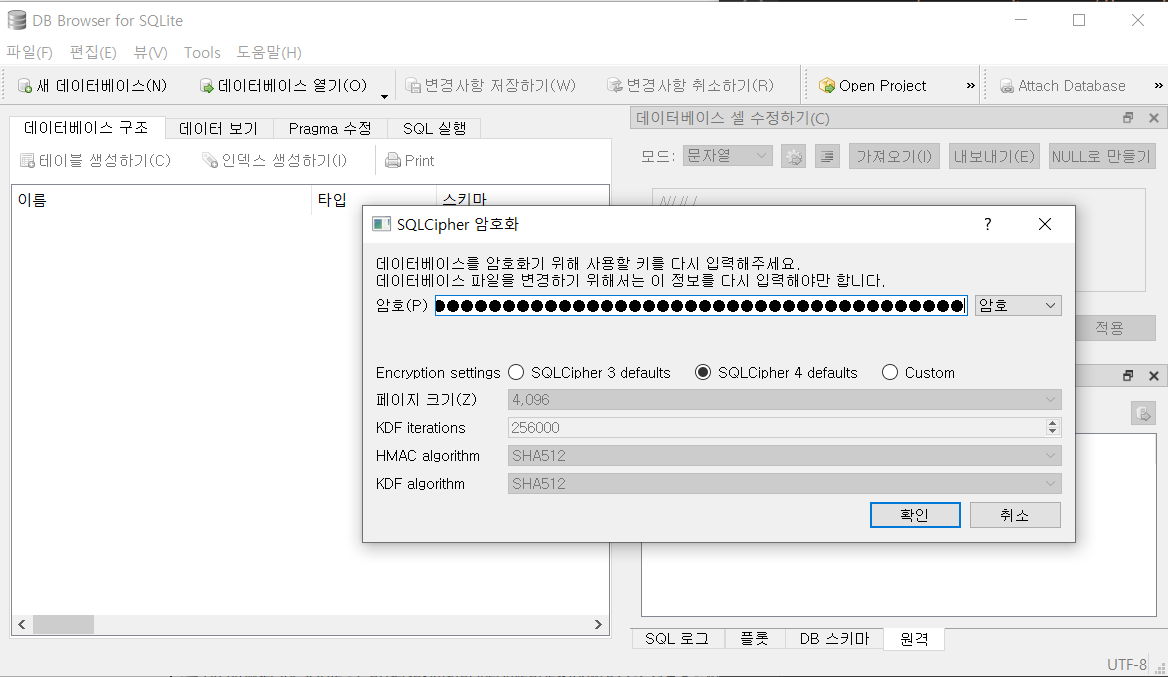Click 변경사항 취소하기 (Revert Changes)
This screenshot has height=677, width=1168.
click(691, 86)
